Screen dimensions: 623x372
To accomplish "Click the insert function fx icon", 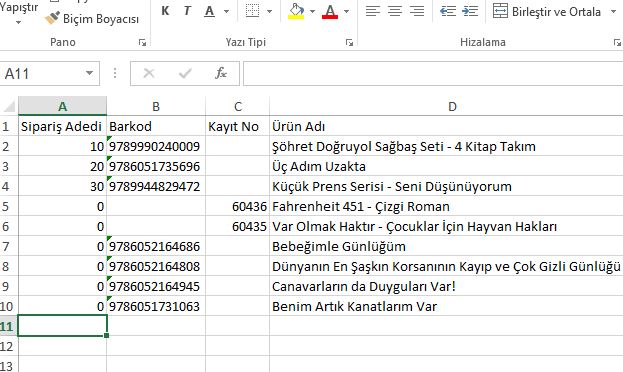I will point(221,73).
